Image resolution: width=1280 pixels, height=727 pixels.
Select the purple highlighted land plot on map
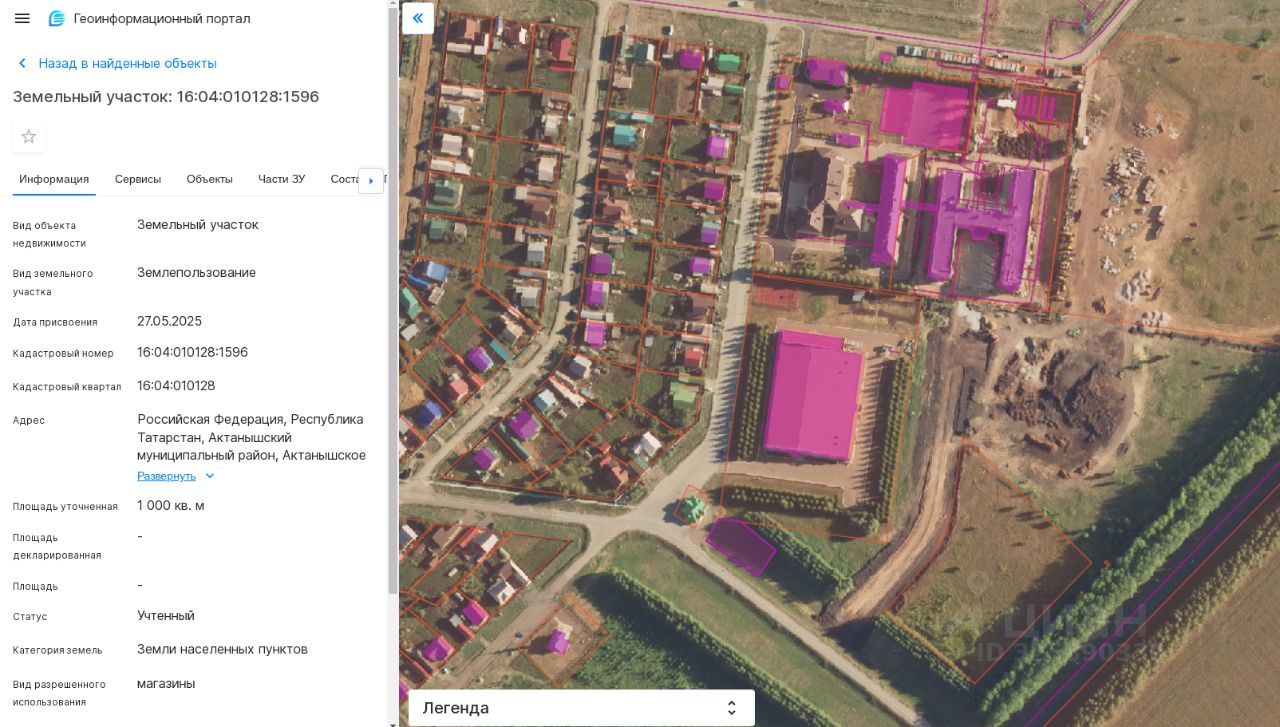pos(741,547)
